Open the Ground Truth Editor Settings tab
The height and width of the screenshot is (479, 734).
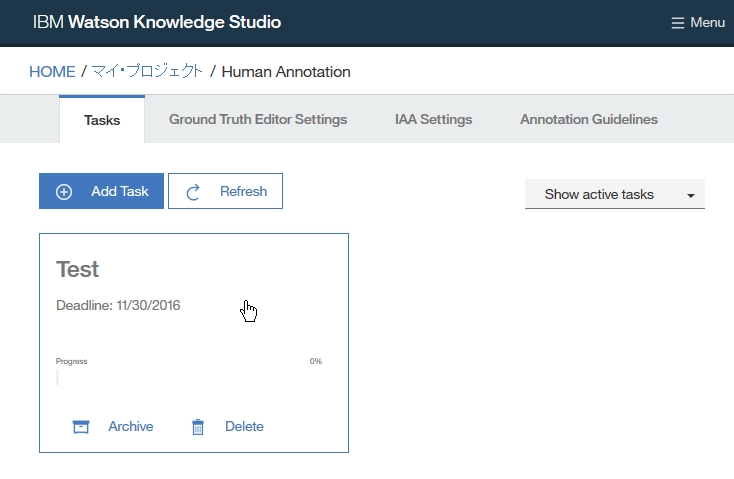(x=258, y=120)
